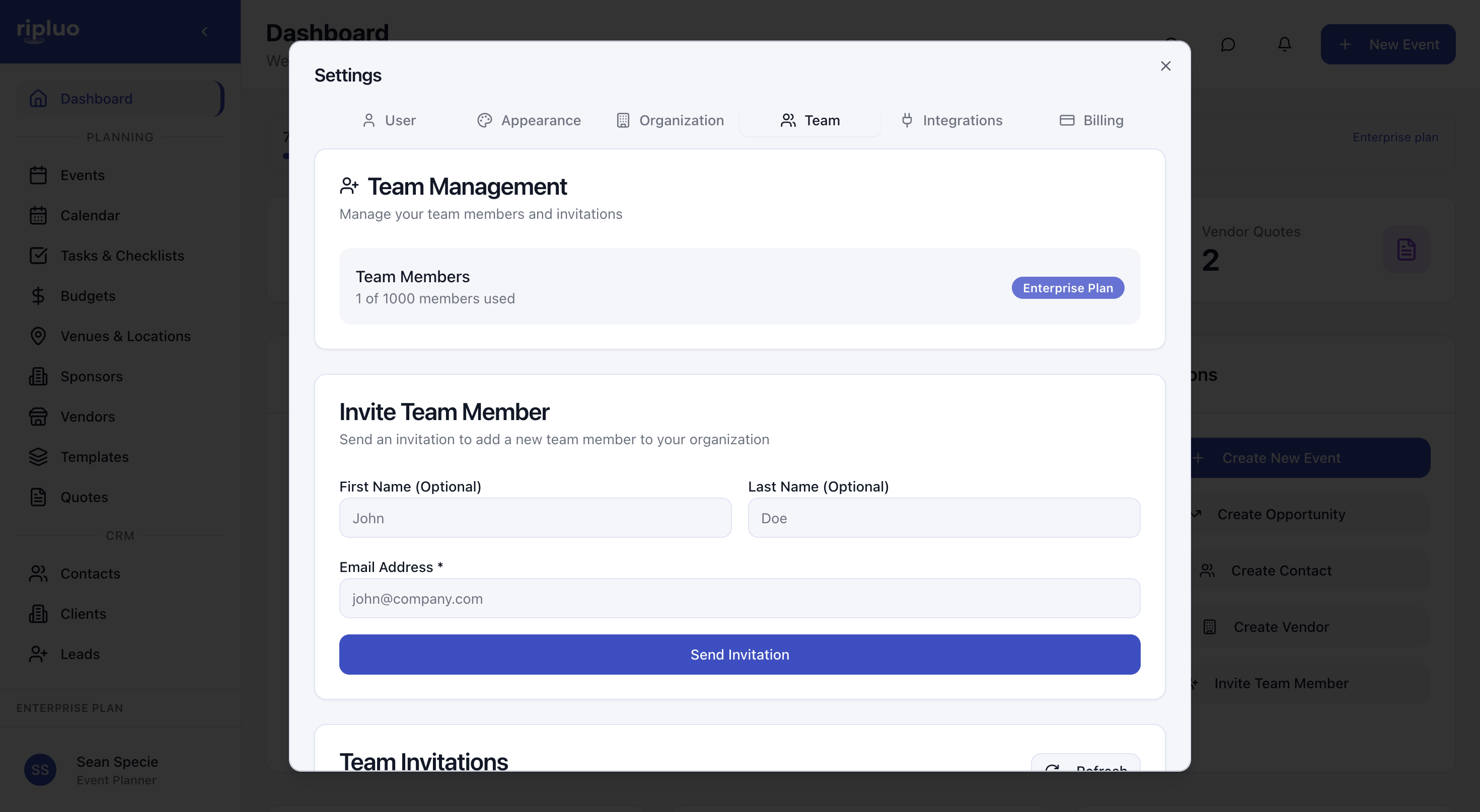The height and width of the screenshot is (812, 1480).
Task: Open the Templates page
Action: click(x=120, y=456)
